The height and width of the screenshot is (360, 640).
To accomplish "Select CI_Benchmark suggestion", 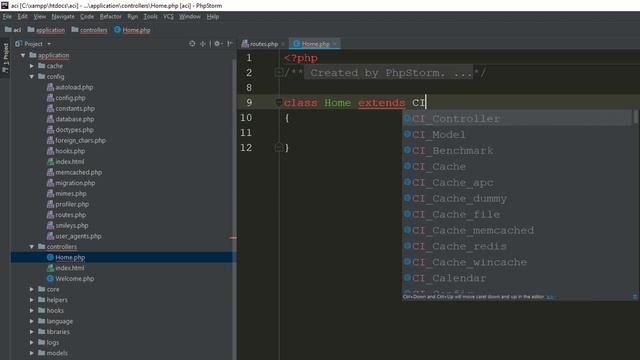I will (517, 151).
